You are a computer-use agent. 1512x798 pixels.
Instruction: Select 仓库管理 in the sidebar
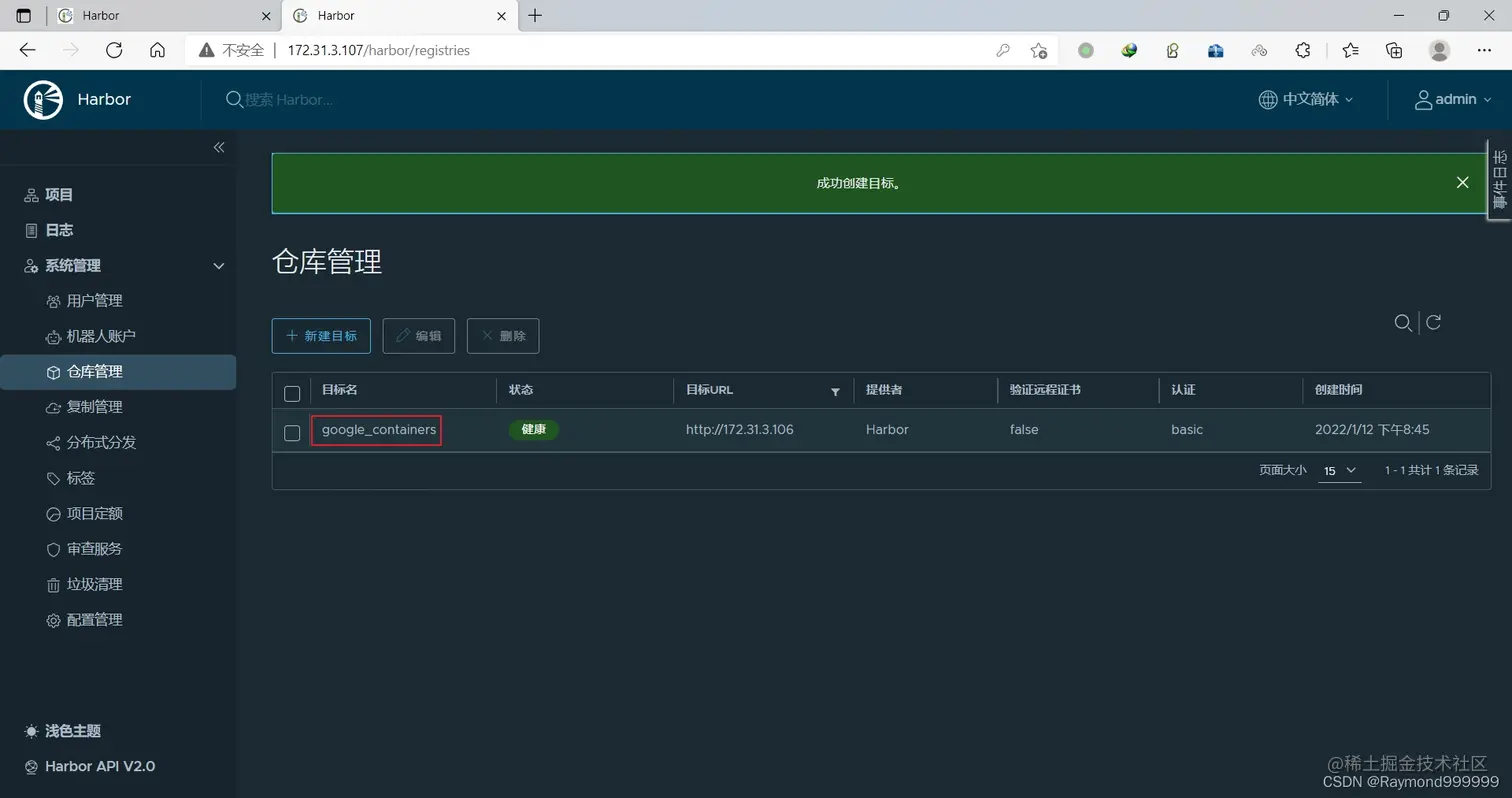click(118, 372)
